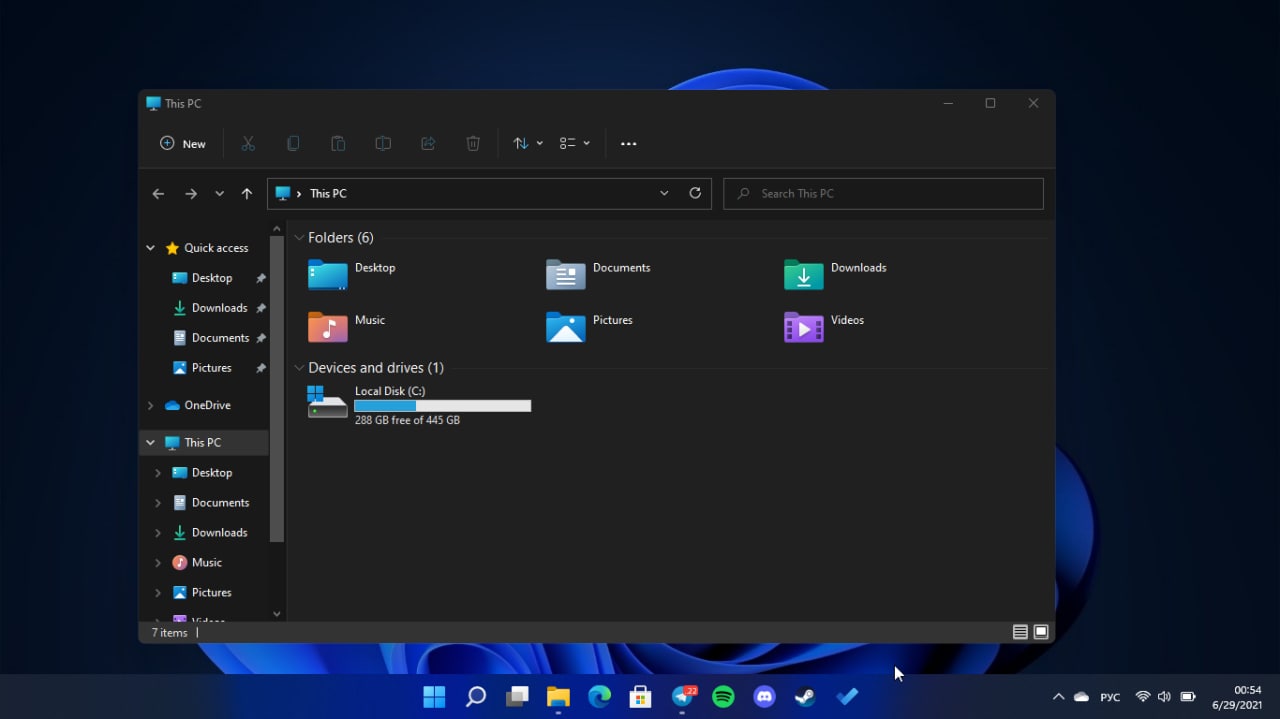Click the Paste clipboard icon
The height and width of the screenshot is (719, 1280).
[338, 144]
